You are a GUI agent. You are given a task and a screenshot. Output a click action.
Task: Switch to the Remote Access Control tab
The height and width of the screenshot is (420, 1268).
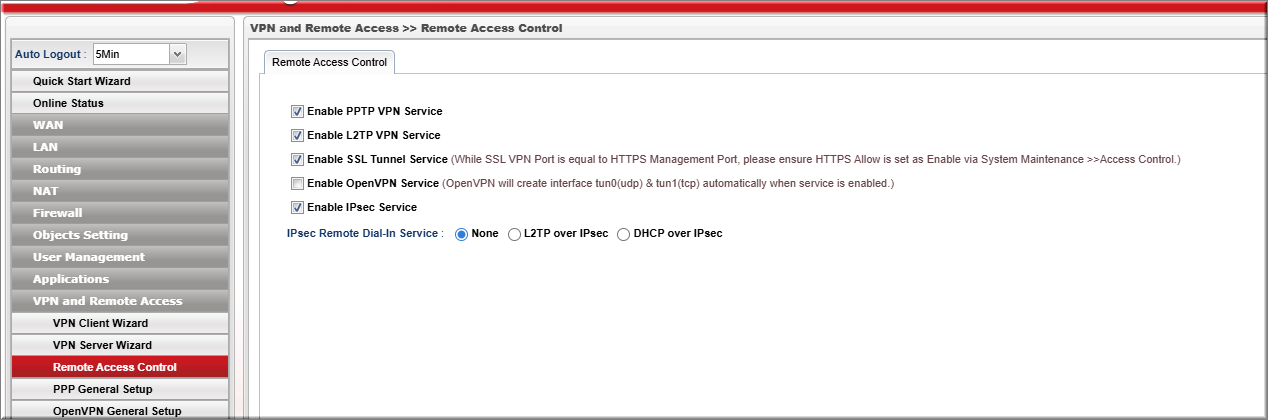pyautogui.click(x=330, y=62)
